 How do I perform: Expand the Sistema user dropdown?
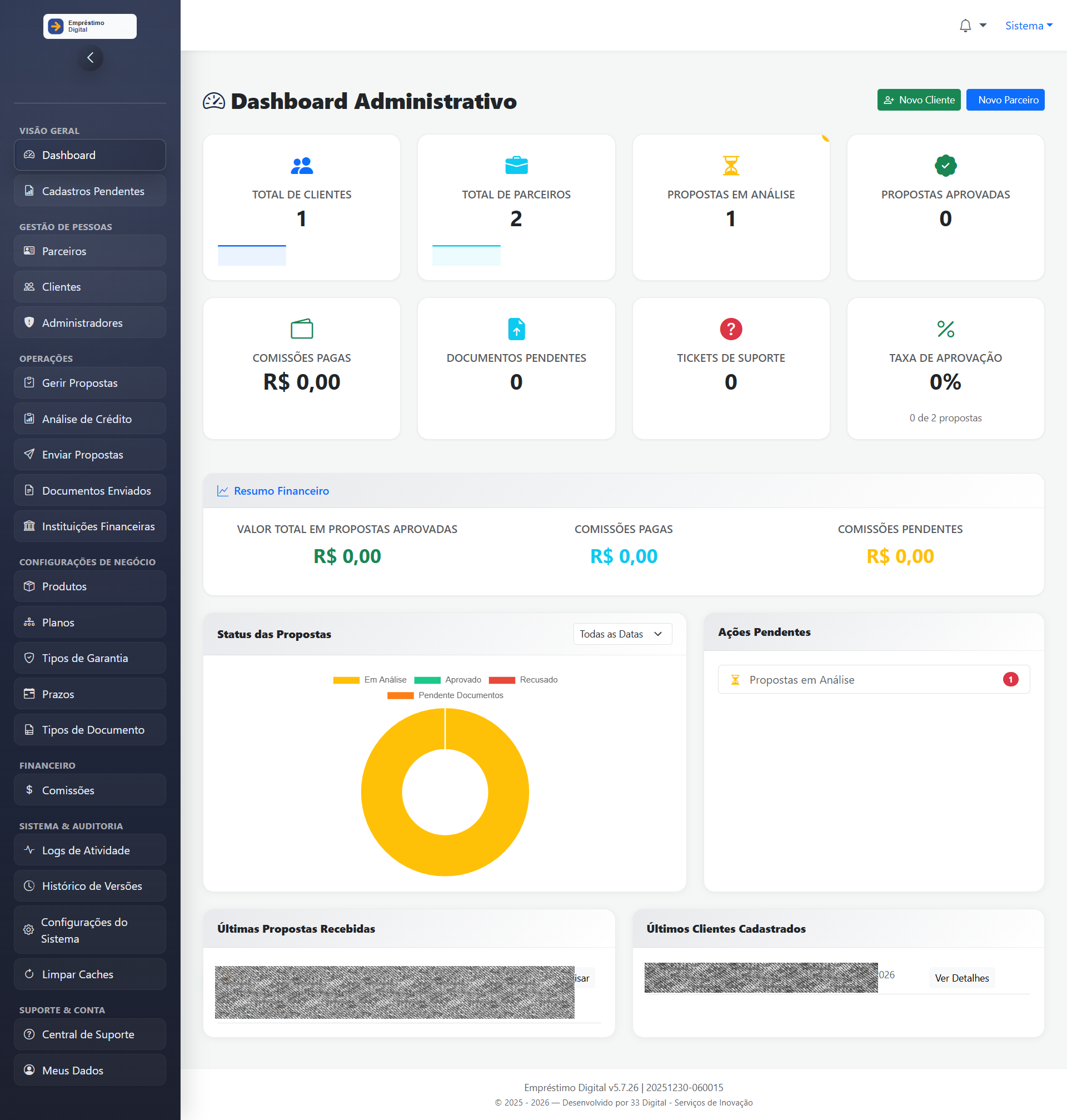point(1028,26)
